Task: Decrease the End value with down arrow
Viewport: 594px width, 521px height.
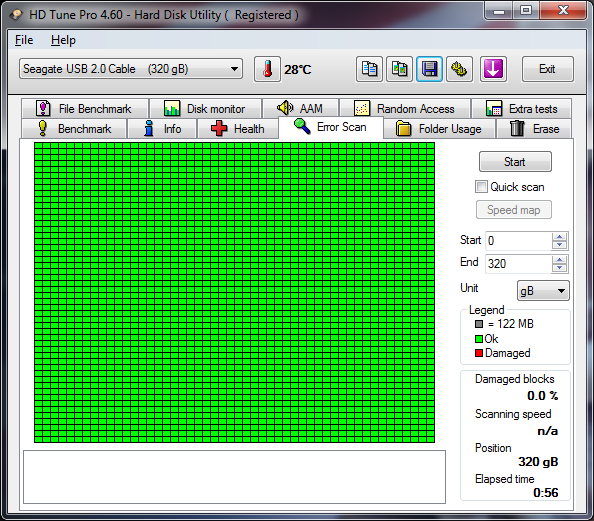Action: click(x=560, y=268)
